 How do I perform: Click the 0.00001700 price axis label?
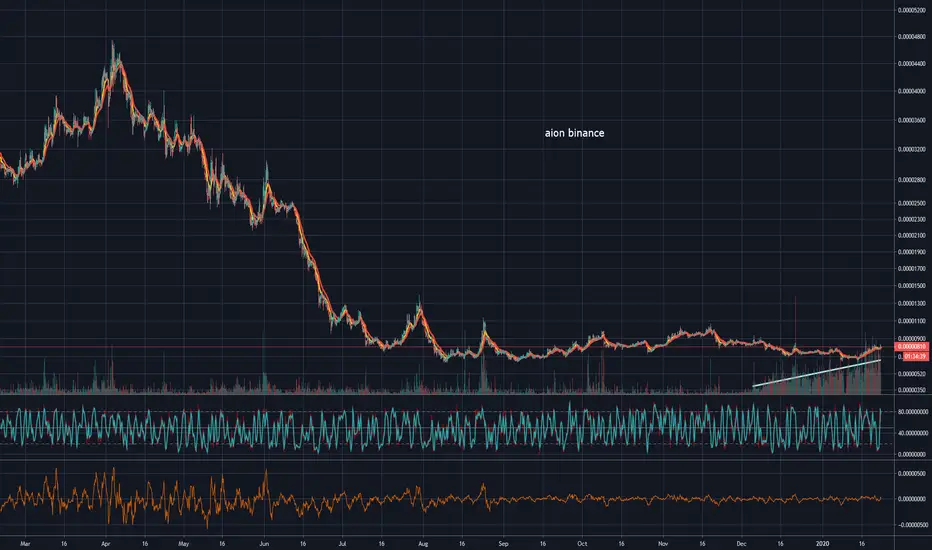pos(912,269)
